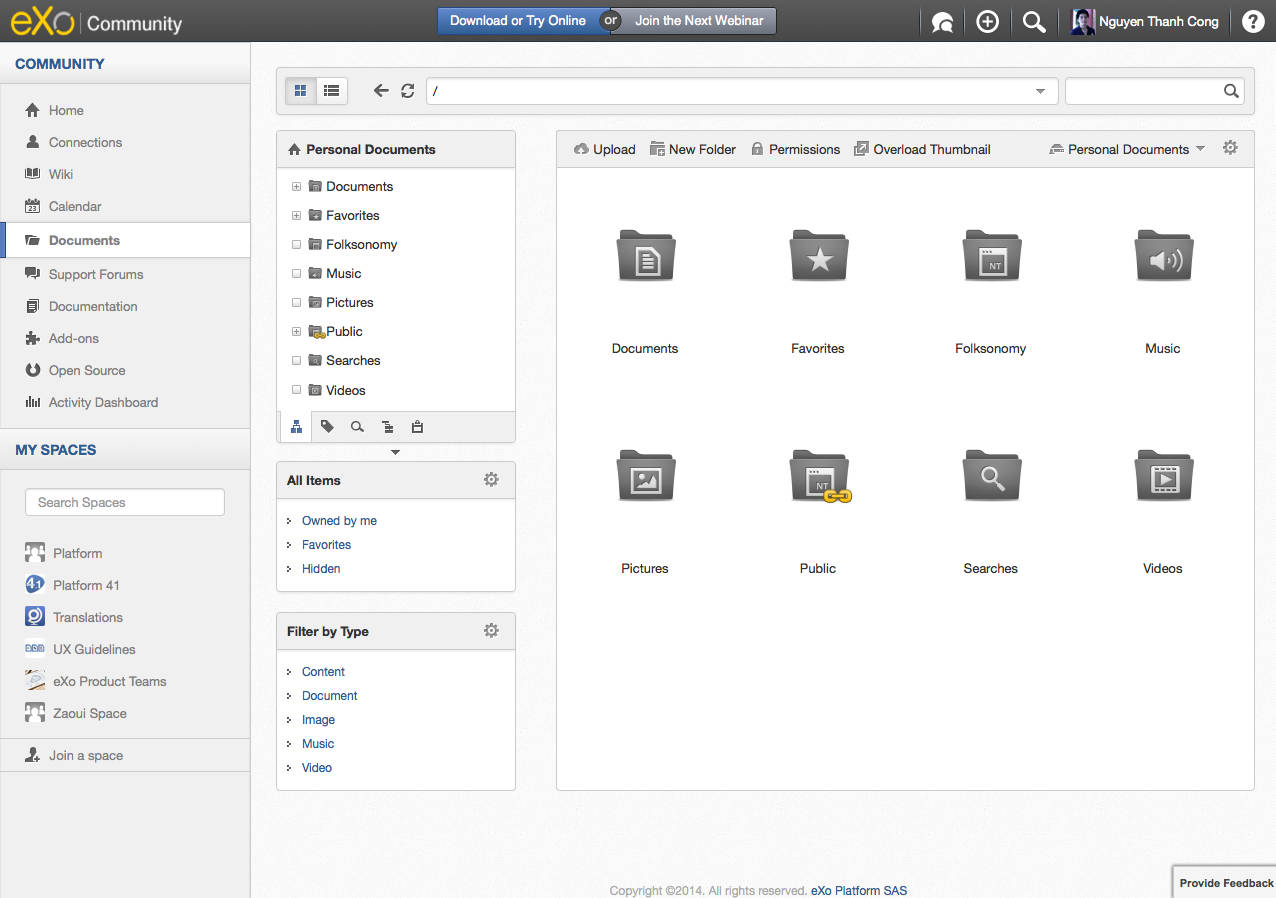Click the Search Spaces field
1276x898 pixels.
(125, 502)
